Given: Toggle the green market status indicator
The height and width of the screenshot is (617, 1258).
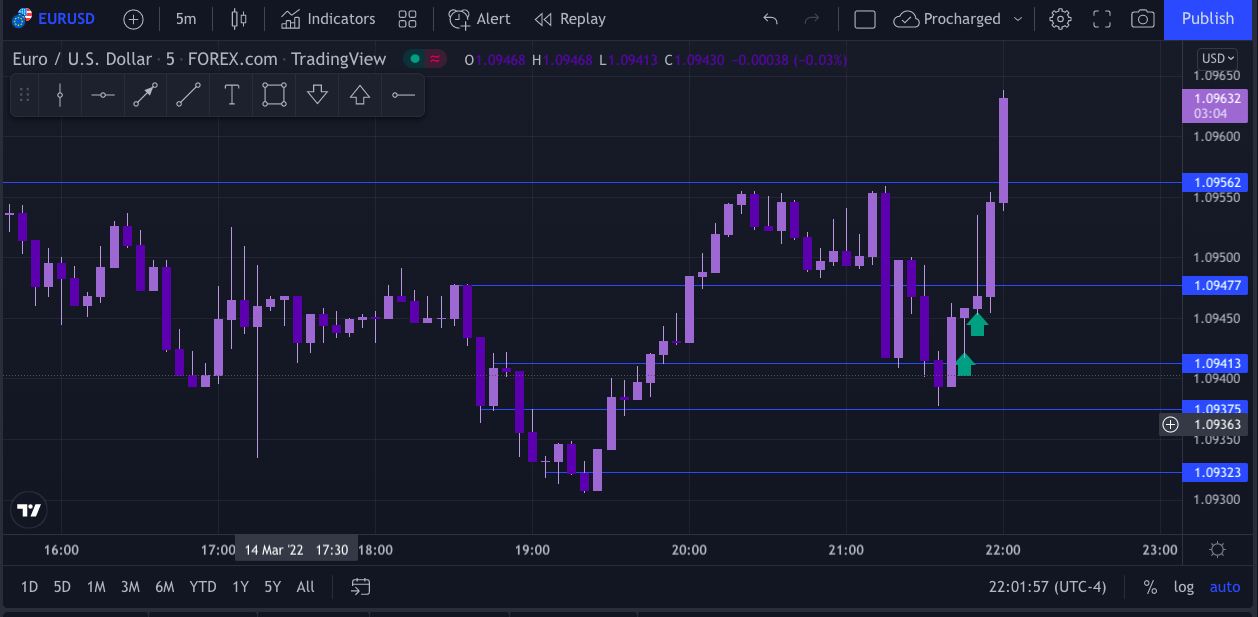Looking at the screenshot, I should tap(413, 59).
